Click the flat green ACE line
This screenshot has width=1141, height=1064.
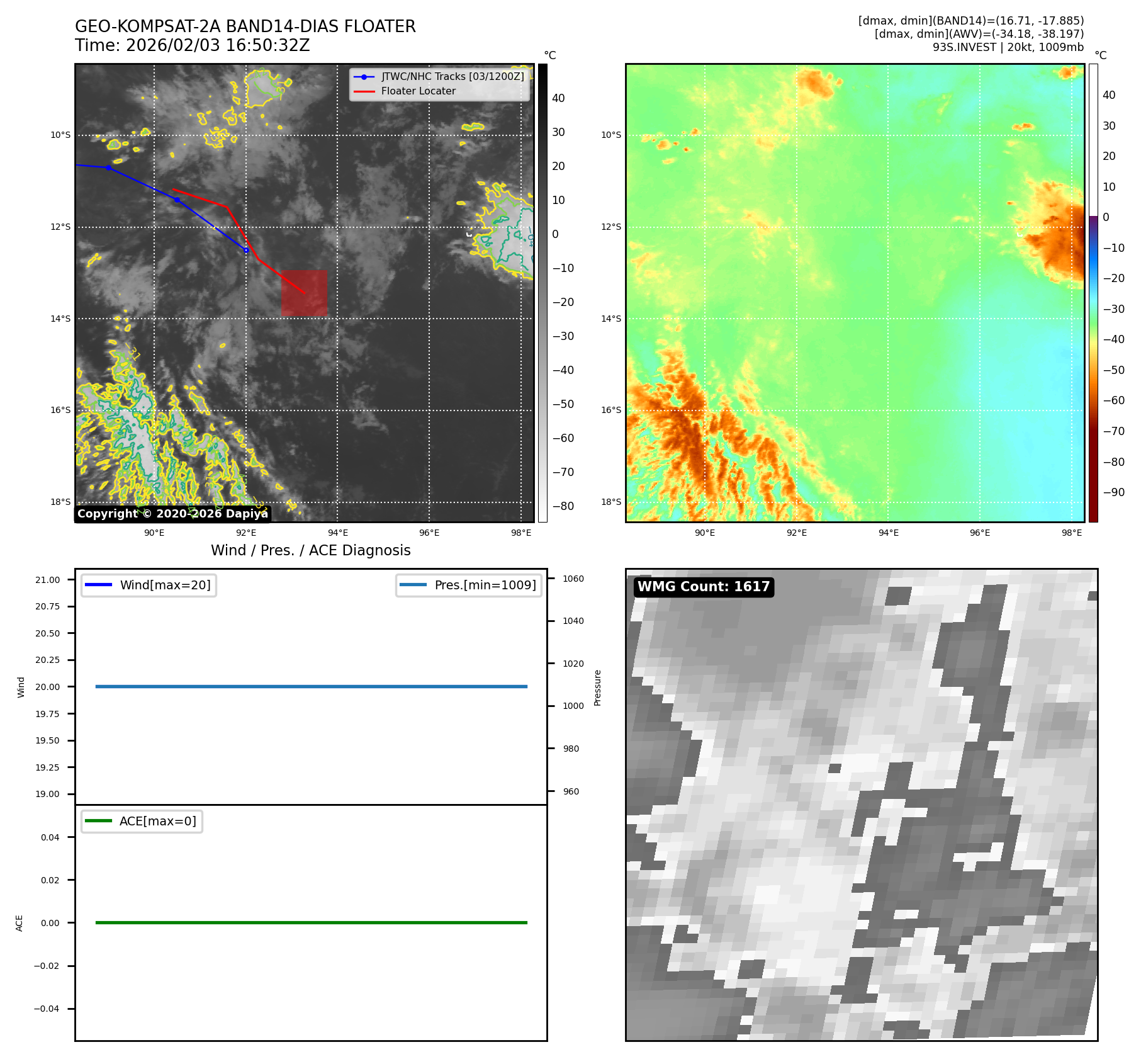pos(311,922)
